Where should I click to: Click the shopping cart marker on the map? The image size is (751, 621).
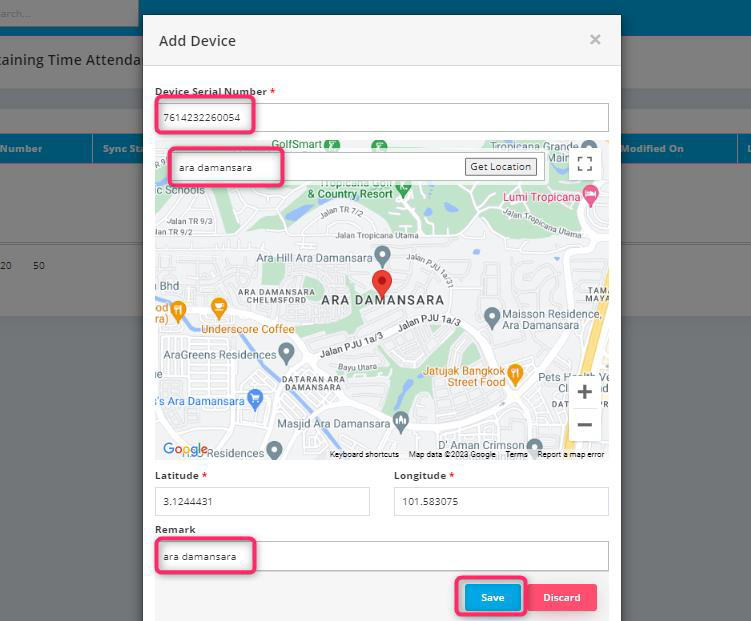tap(255, 400)
